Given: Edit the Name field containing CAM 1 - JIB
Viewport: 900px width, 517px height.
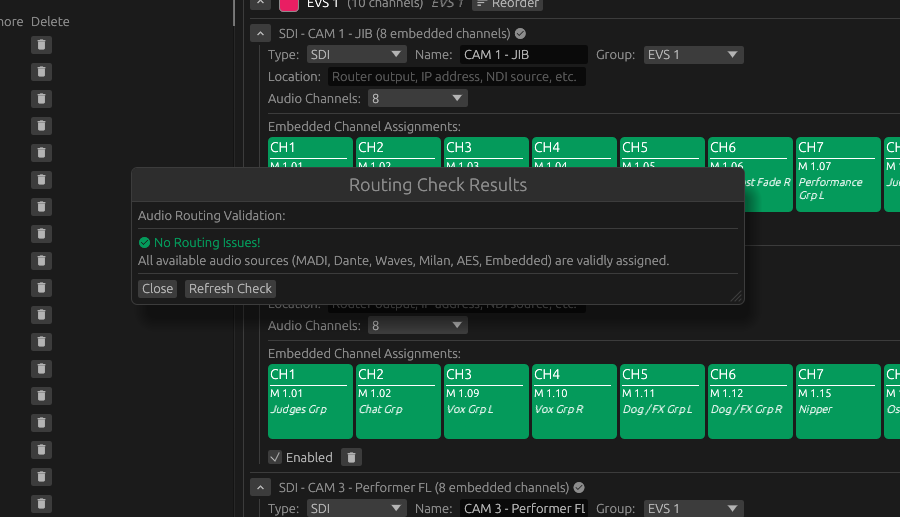Looking at the screenshot, I should (523, 55).
